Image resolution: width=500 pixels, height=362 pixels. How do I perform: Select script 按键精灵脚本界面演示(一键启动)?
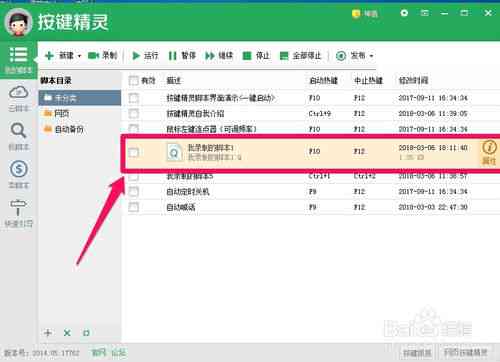click(x=220, y=98)
